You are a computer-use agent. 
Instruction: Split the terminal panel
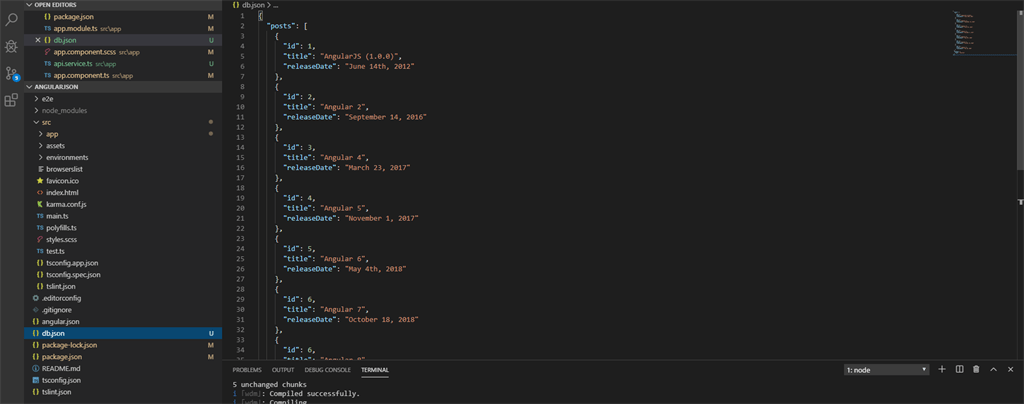click(x=959, y=369)
